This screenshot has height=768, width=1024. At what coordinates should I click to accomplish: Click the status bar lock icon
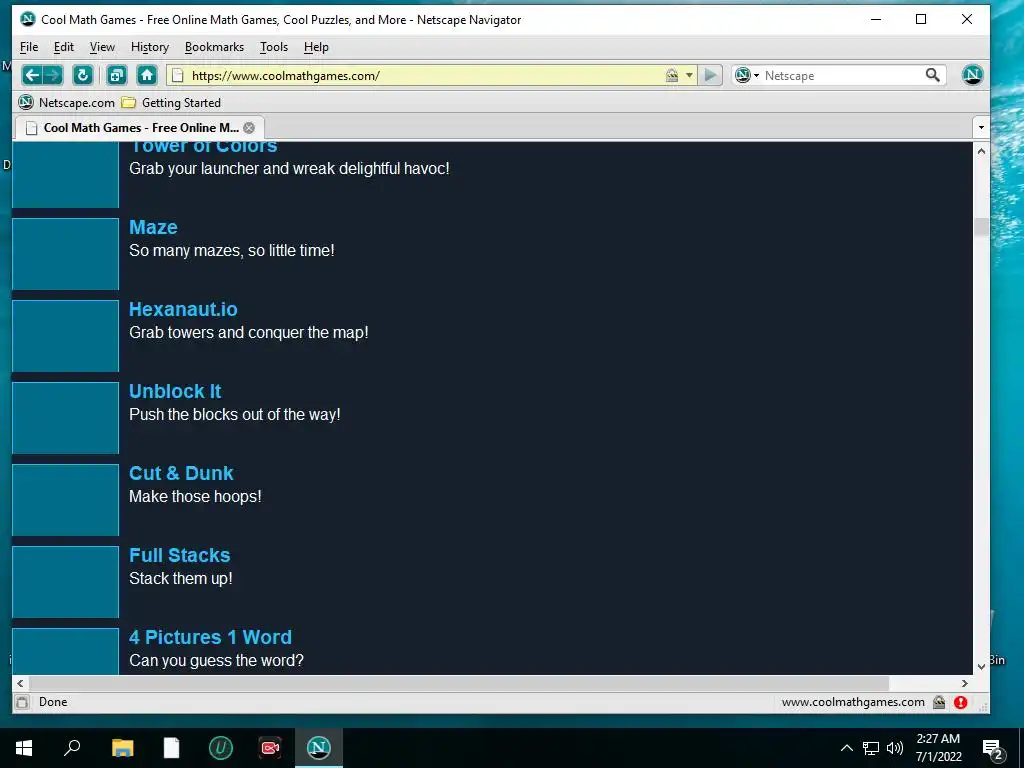[x=939, y=702]
